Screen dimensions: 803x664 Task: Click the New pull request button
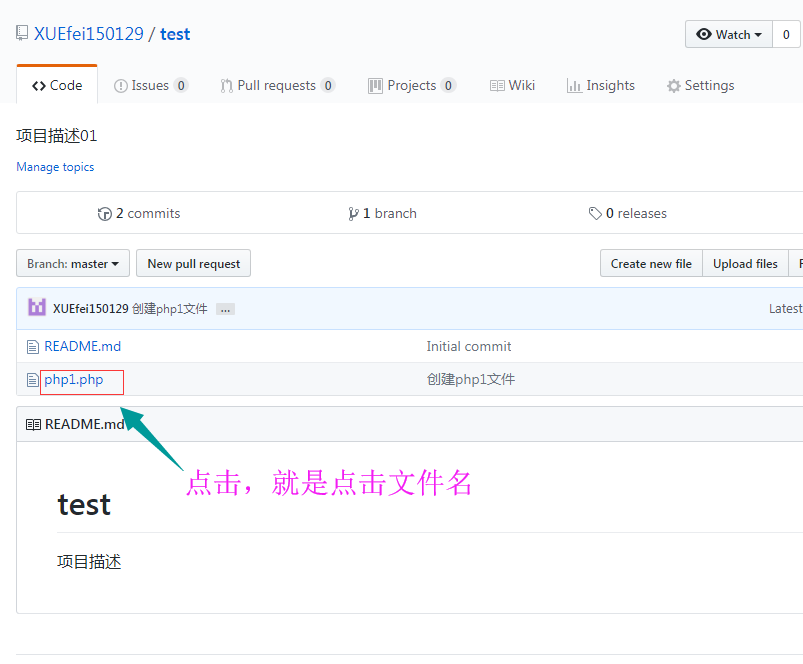pos(194,264)
